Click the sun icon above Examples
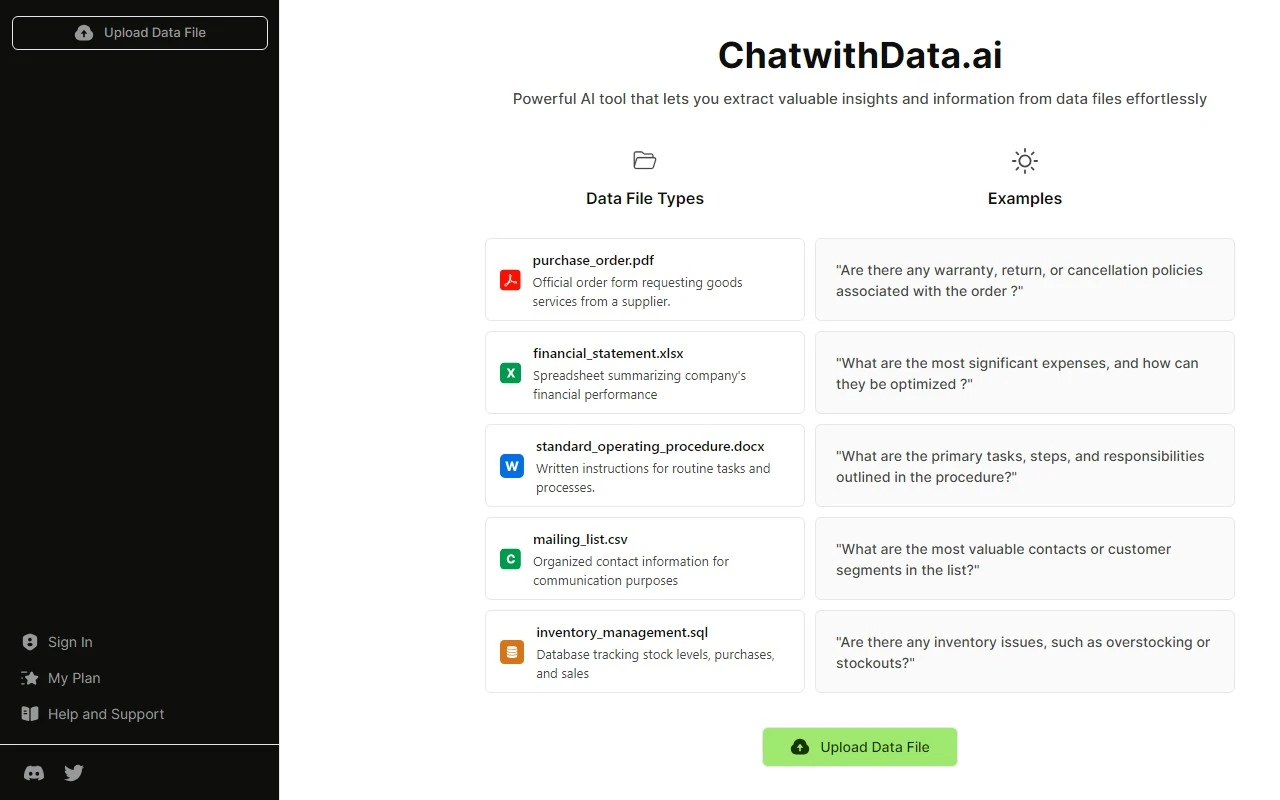 [1025, 161]
